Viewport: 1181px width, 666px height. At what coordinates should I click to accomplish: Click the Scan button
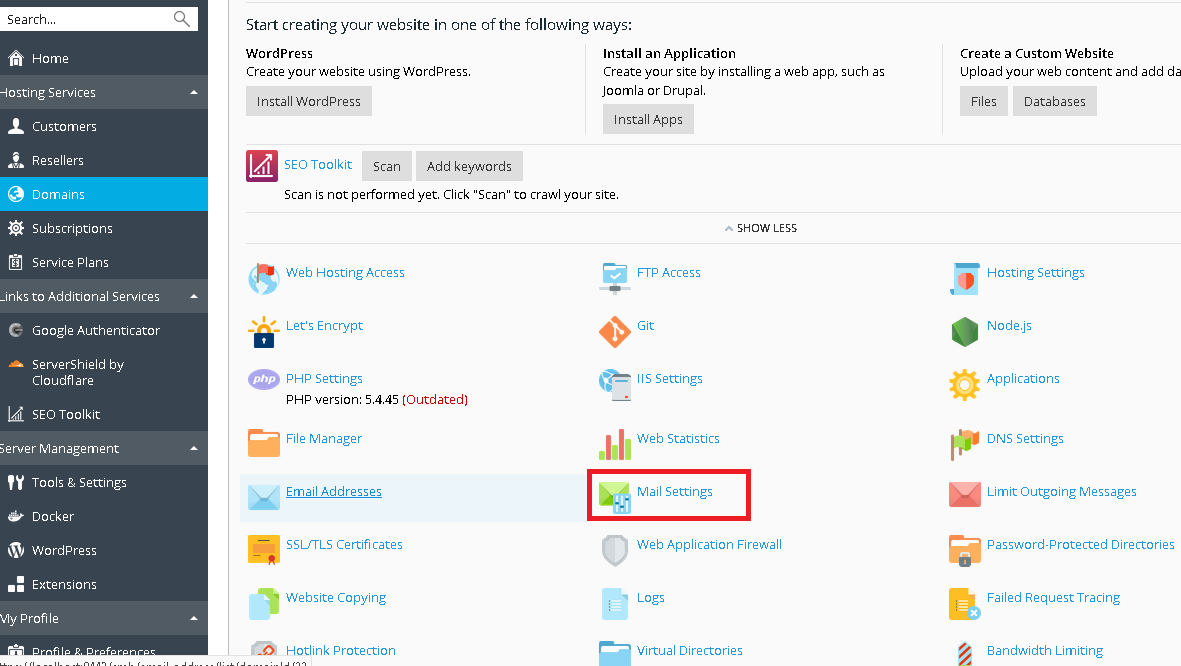[386, 166]
